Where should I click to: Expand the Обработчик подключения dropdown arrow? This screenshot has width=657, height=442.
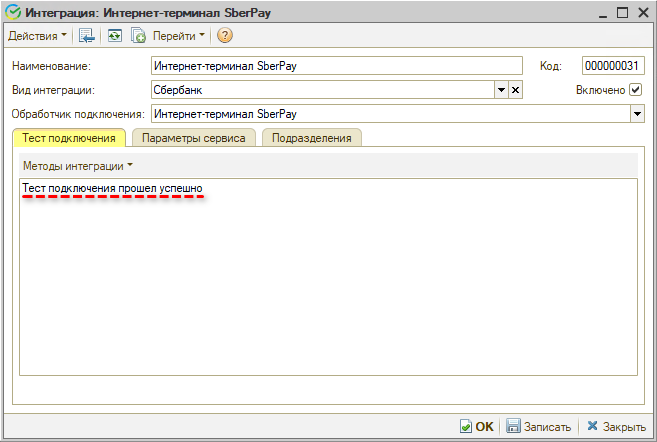[x=637, y=114]
